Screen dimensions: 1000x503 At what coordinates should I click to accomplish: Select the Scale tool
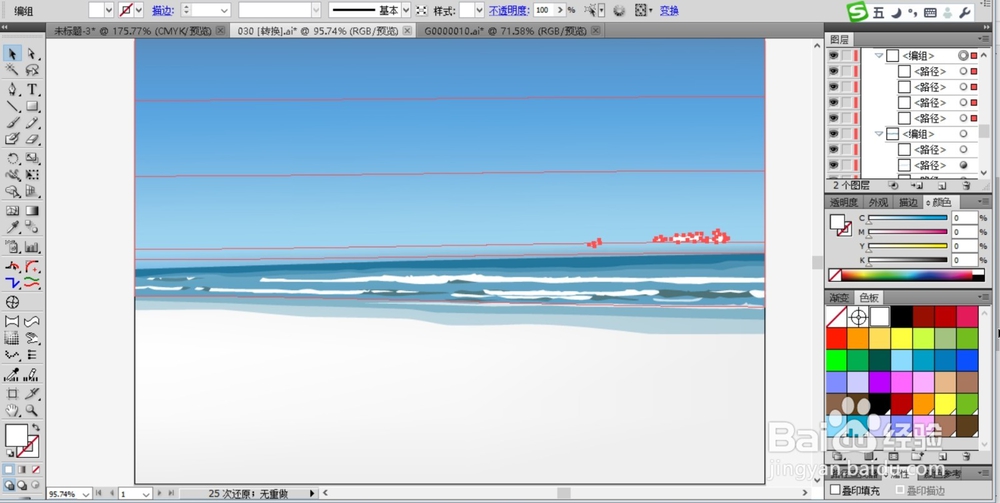click(x=32, y=158)
